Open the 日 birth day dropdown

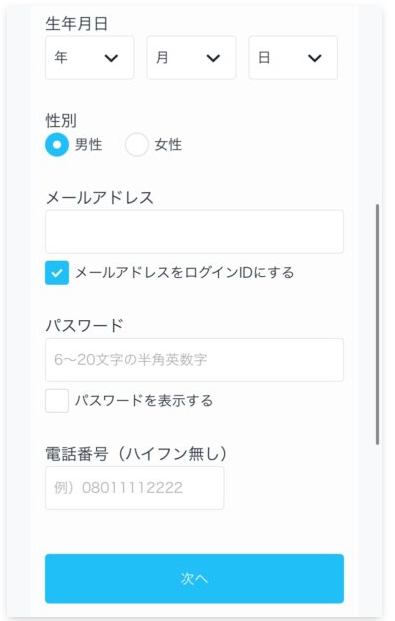pos(293,58)
